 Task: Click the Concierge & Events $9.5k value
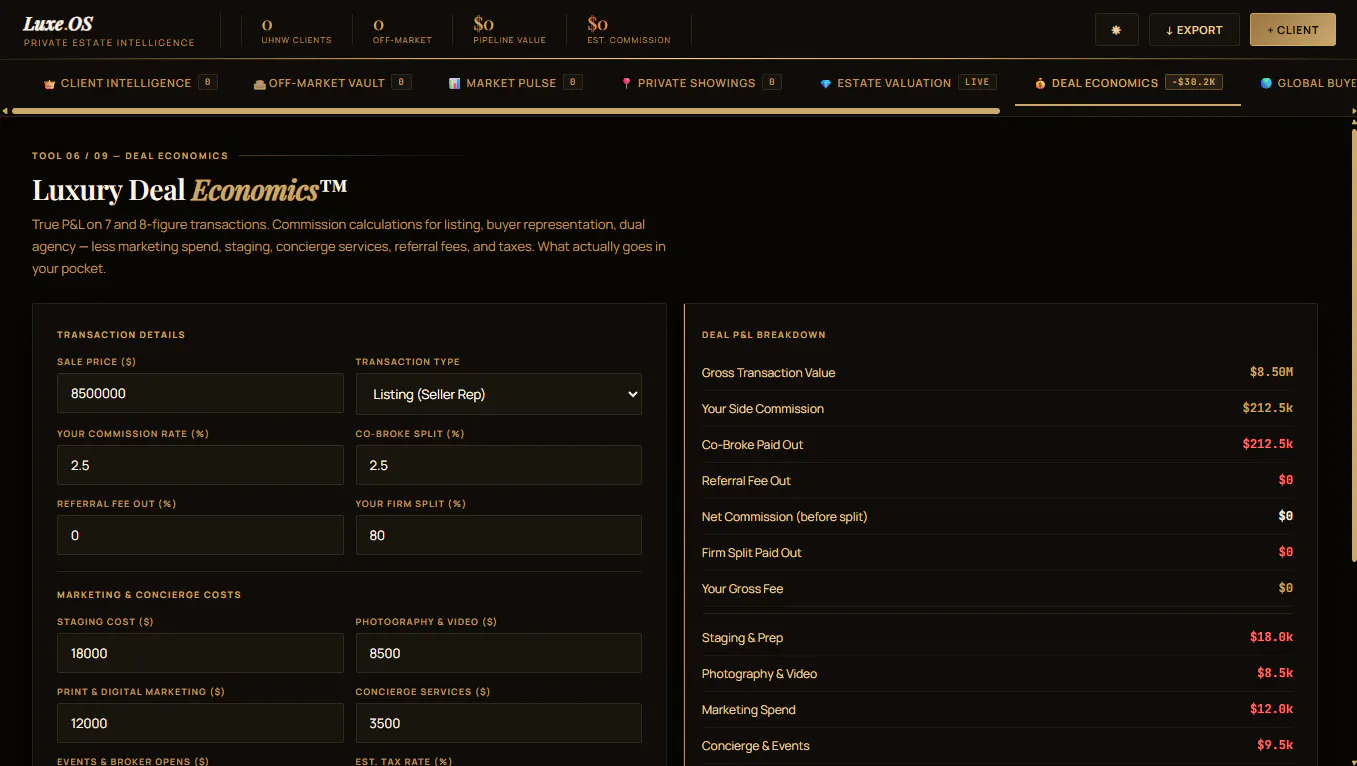click(1275, 745)
